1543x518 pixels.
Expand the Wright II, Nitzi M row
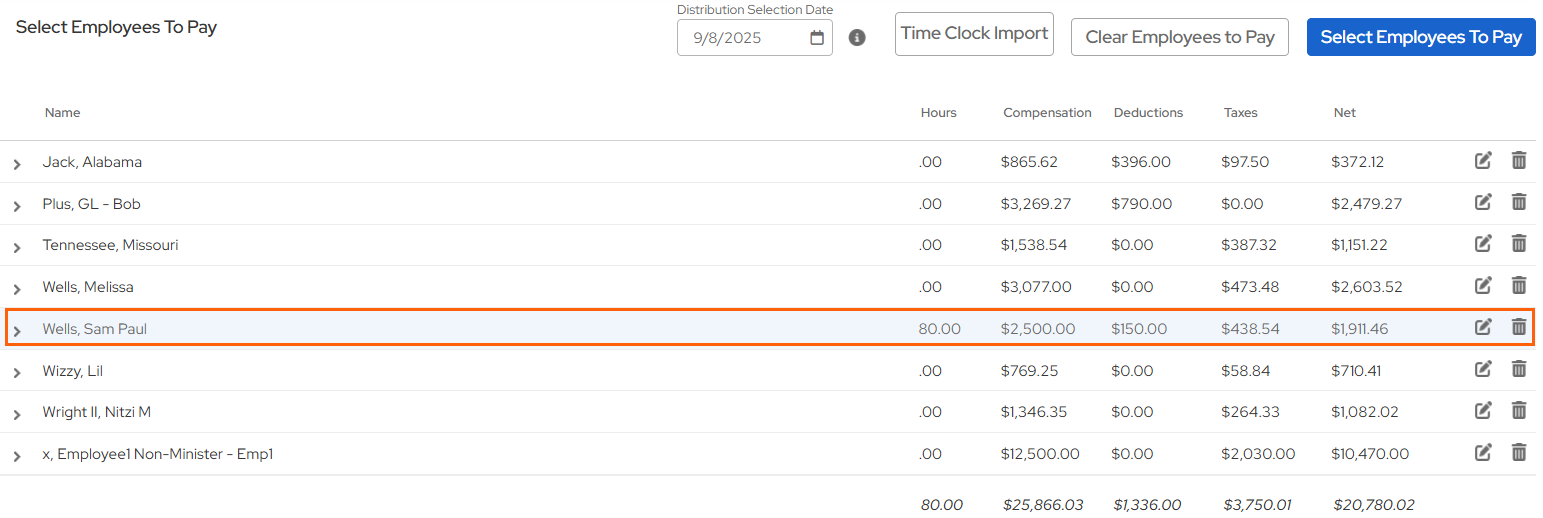(x=17, y=414)
